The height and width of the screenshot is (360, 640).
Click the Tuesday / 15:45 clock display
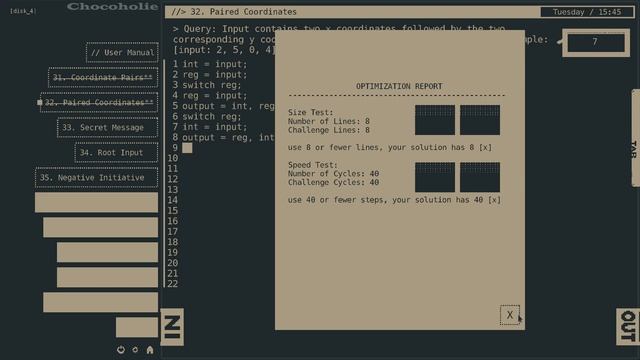tap(587, 12)
